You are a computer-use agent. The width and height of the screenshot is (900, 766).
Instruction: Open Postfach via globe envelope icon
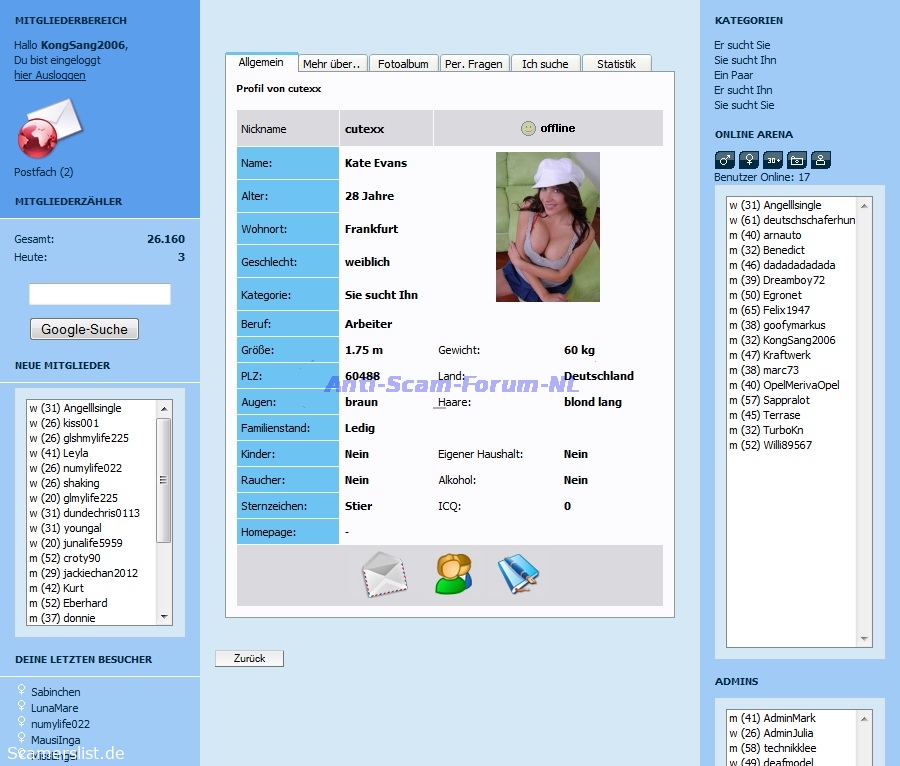pos(50,128)
